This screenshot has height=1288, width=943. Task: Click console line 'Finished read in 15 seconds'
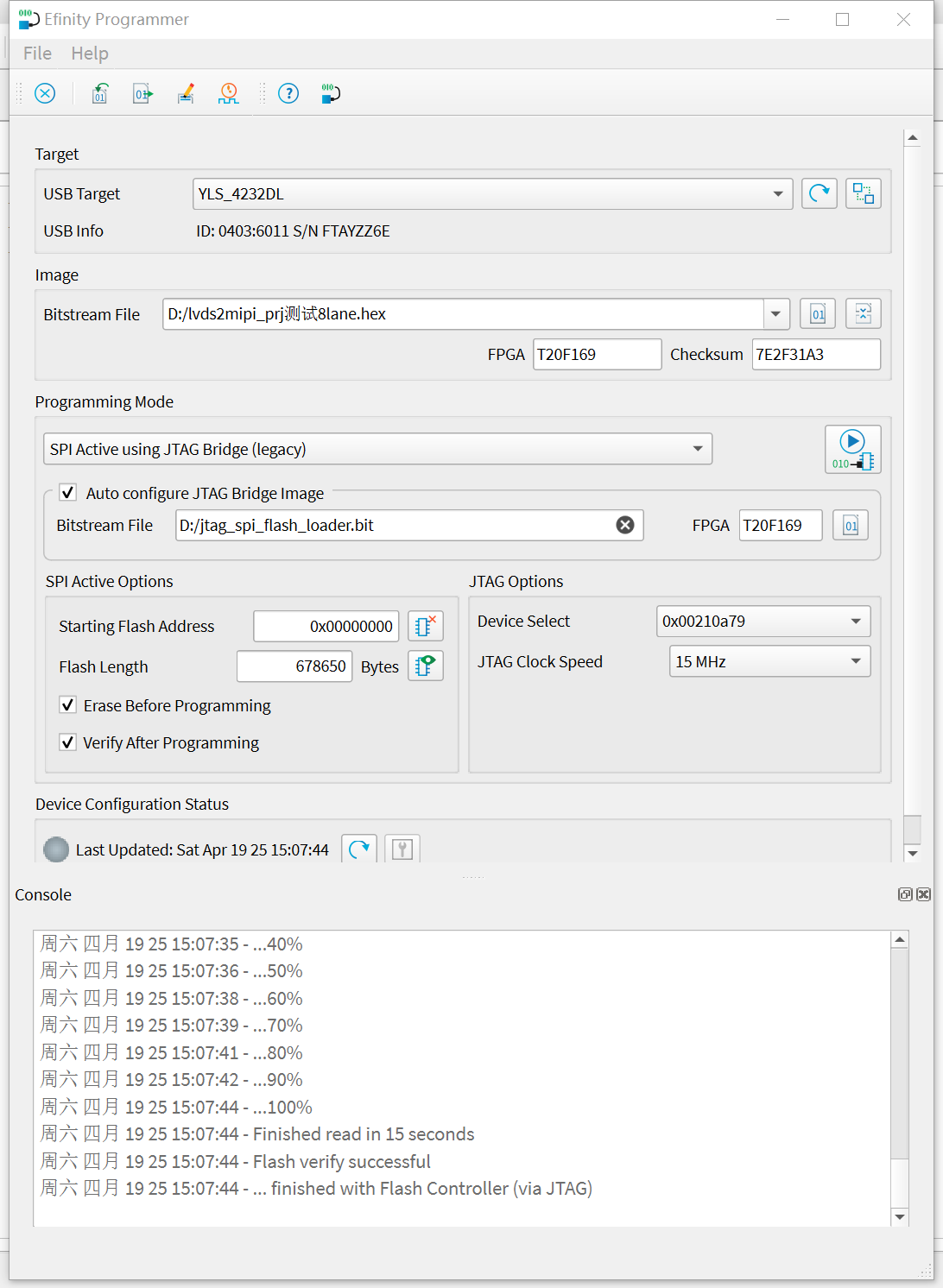pos(257,1133)
